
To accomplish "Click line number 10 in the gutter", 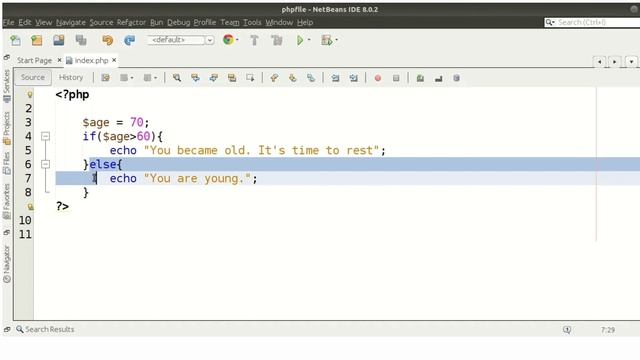I will (25, 220).
